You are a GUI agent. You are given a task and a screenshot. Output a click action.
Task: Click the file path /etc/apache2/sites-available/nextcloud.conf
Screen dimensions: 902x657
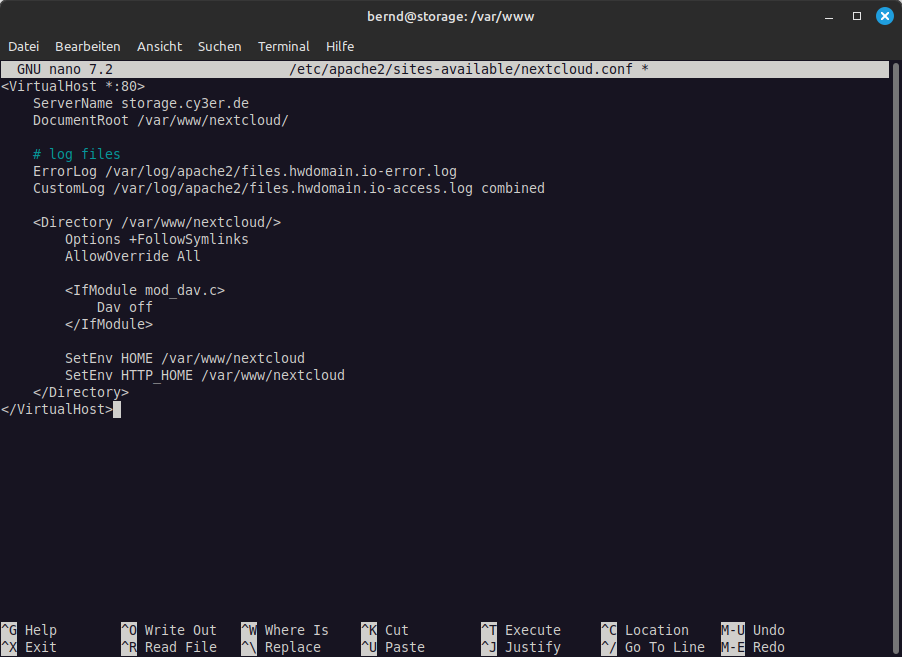(461, 70)
